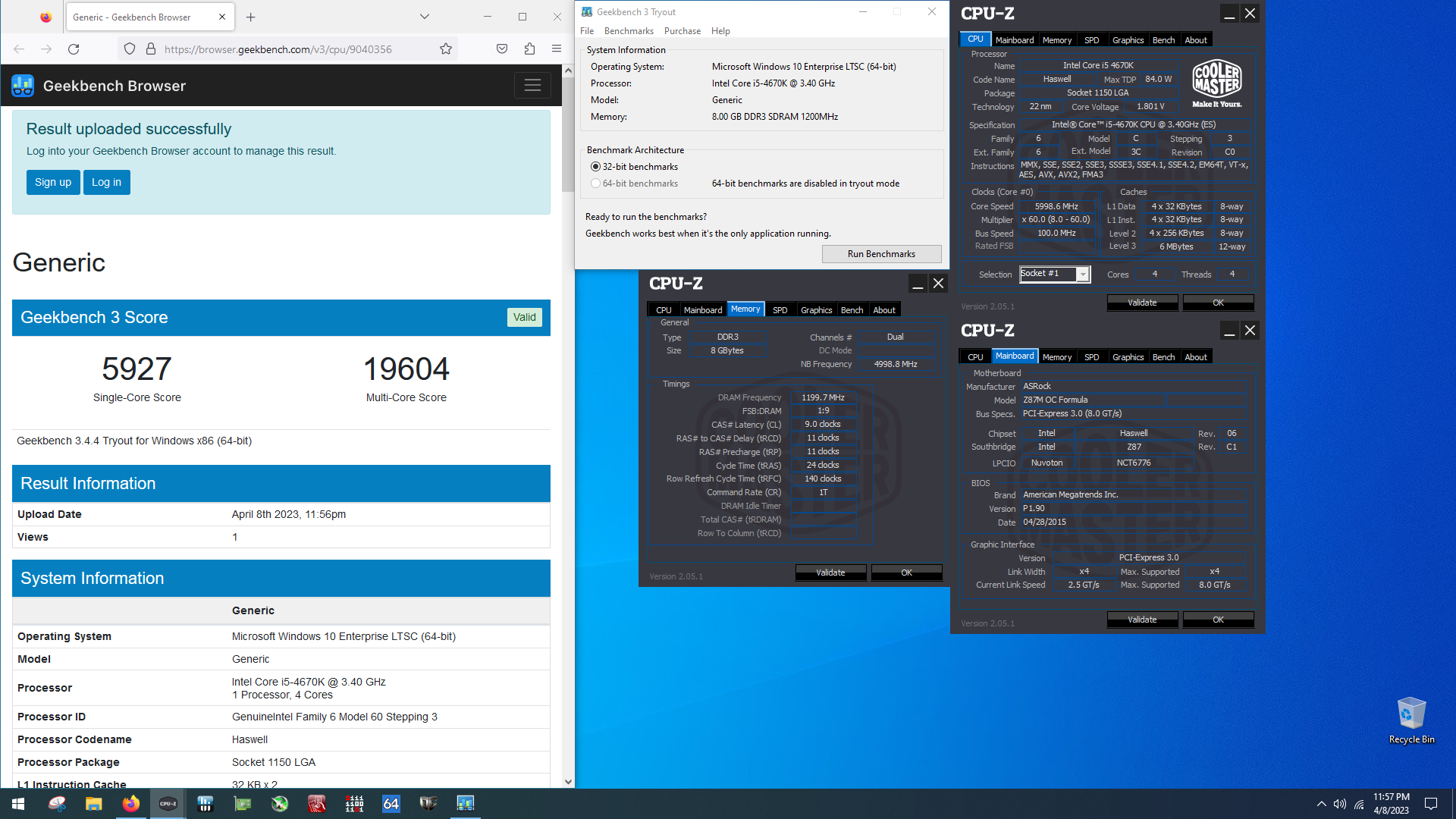Viewport: 1456px width, 819px height.
Task: Open the notification center icon
Action: (1431, 804)
